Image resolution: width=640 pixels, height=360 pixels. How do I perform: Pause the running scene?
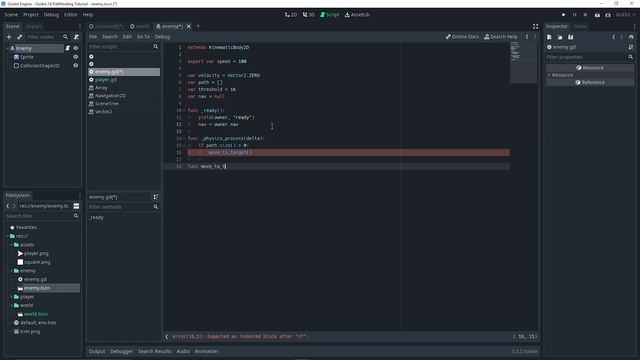coord(574,15)
